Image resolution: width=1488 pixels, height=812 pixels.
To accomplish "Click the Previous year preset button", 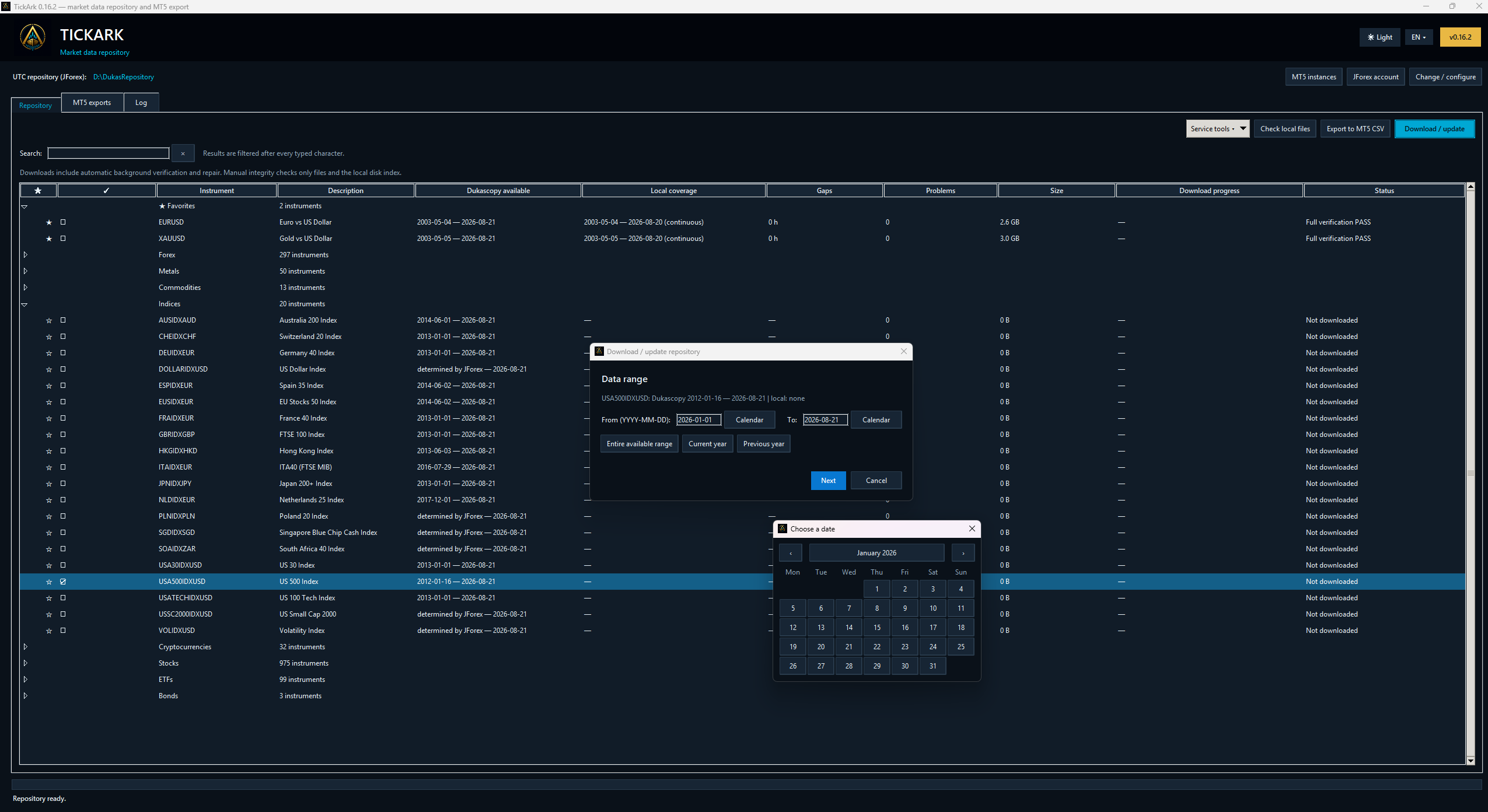I will coord(763,444).
